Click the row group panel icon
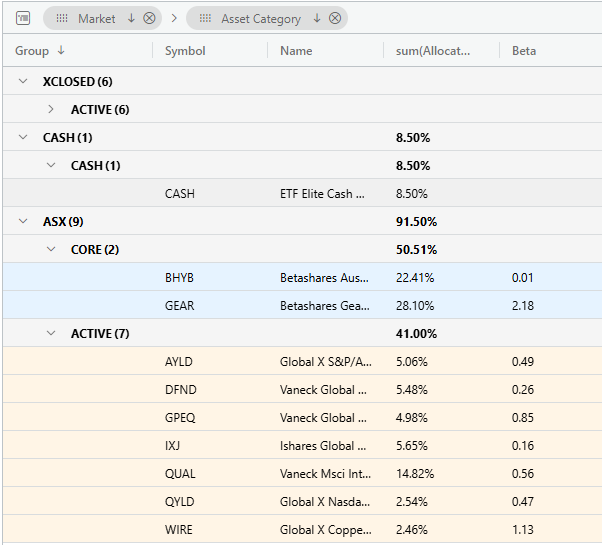The height and width of the screenshot is (545, 602). pos(23,18)
